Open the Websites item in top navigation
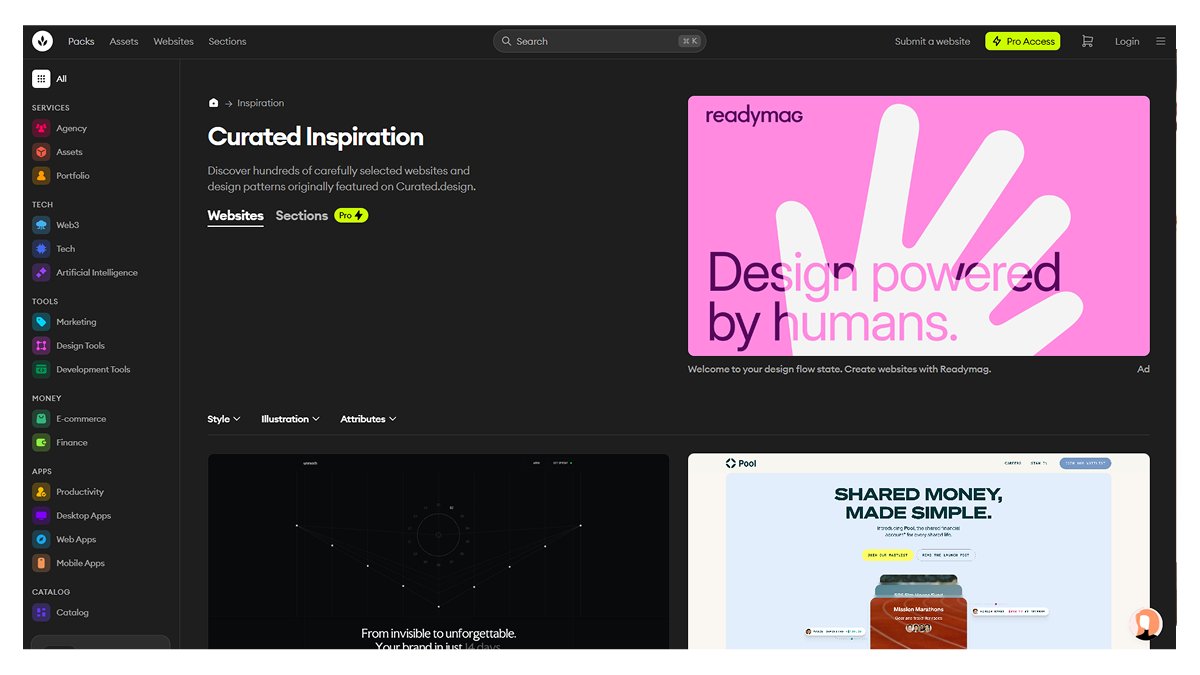This screenshot has height=675, width=1200. [174, 41]
